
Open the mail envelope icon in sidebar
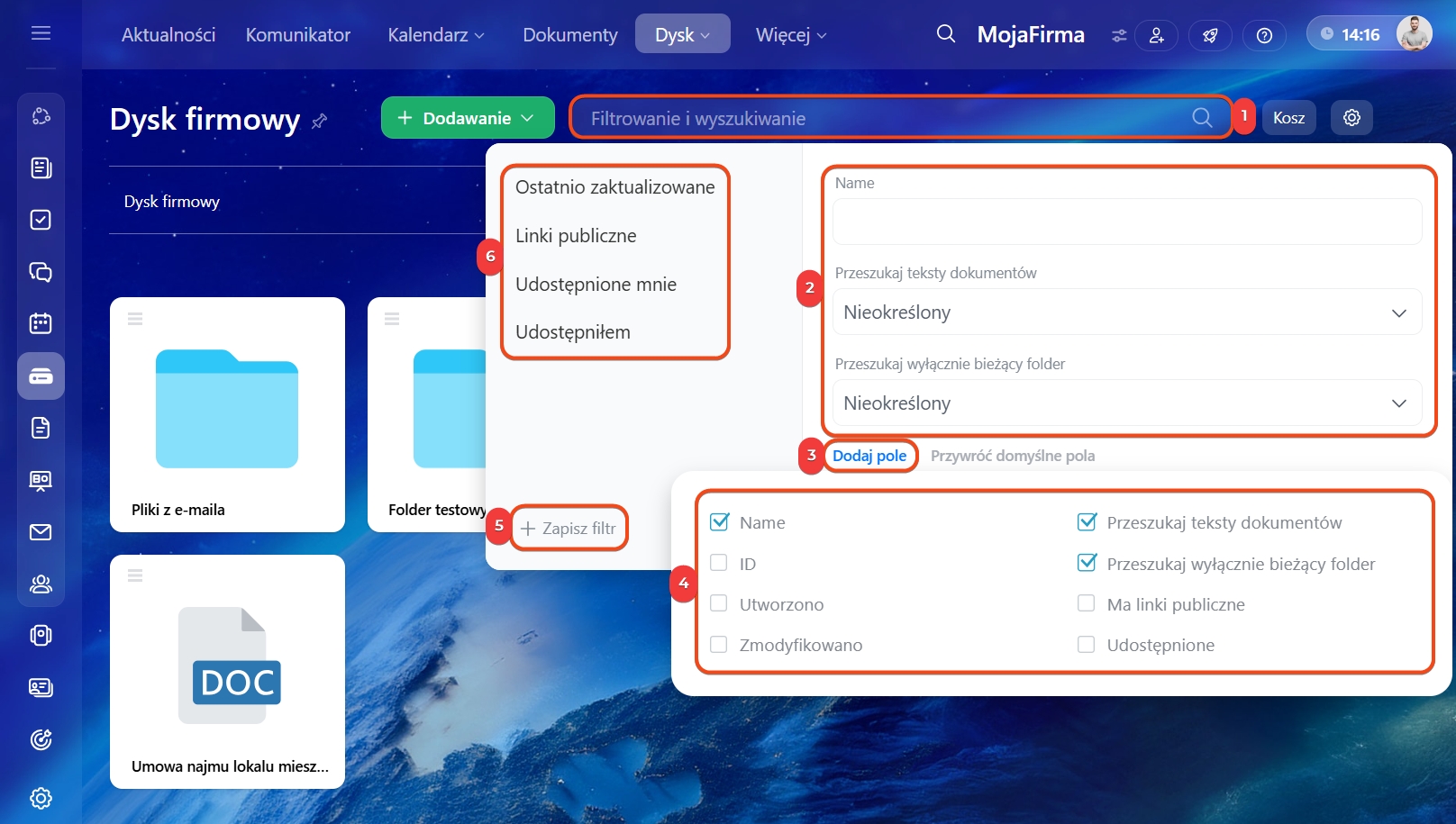click(41, 532)
